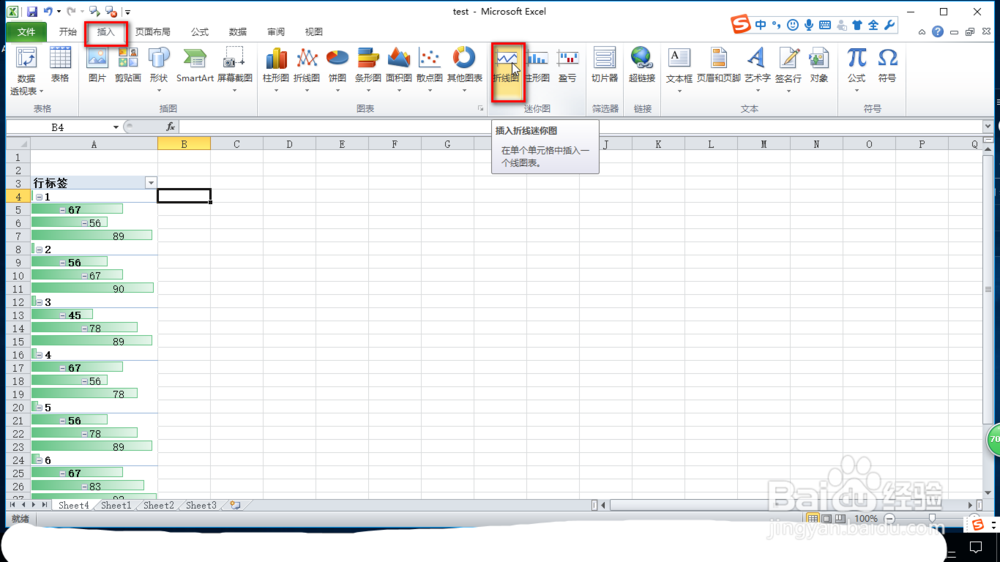Click the insert function fx icon
This screenshot has height=562, width=1000.
click(x=170, y=127)
